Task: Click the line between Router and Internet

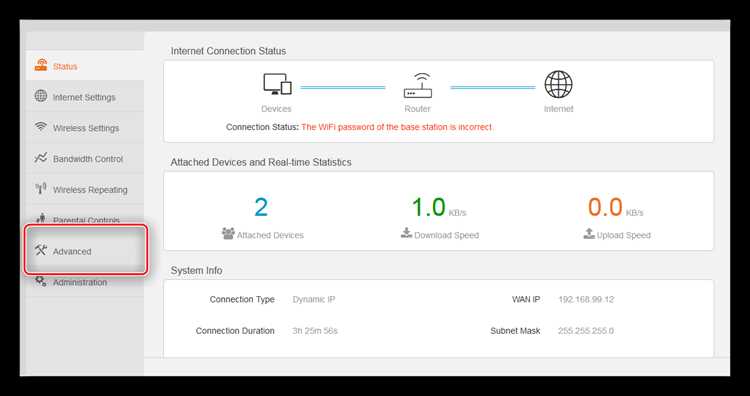Action: coord(493,88)
